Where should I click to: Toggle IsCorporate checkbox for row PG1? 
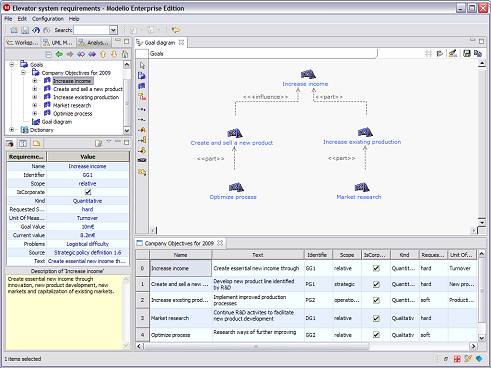point(376,284)
